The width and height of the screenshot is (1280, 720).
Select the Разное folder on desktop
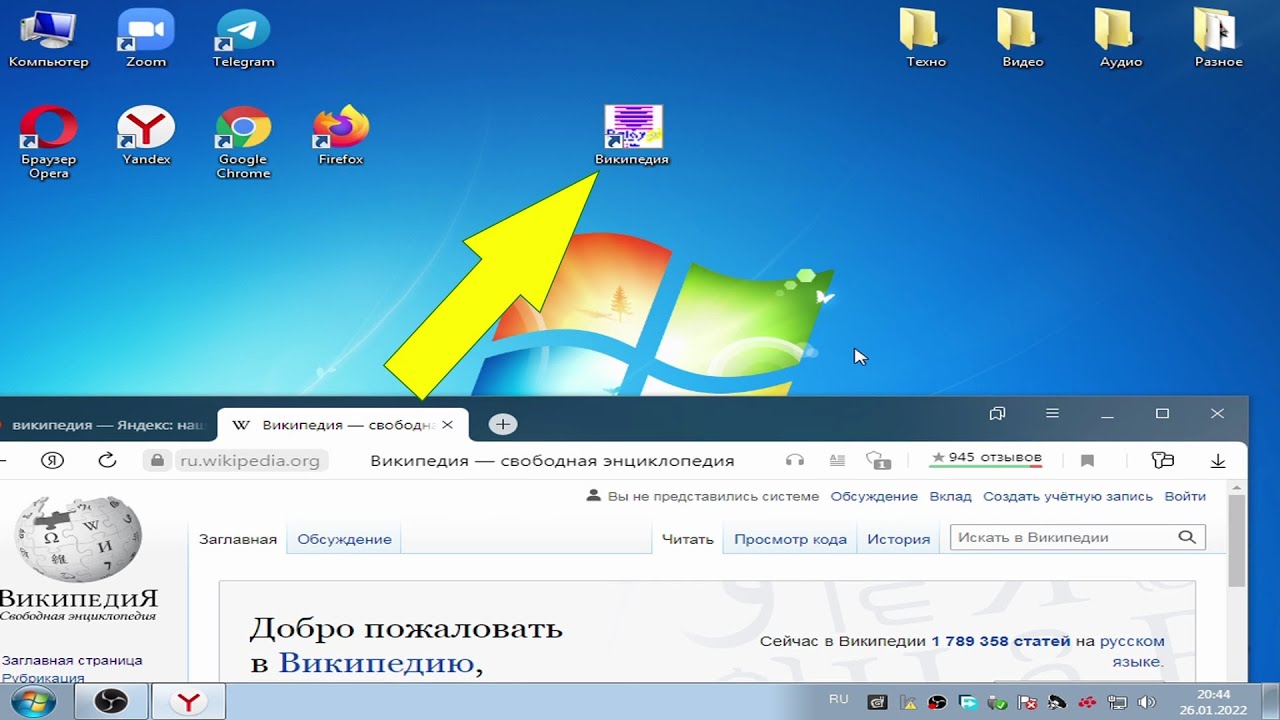[1219, 40]
